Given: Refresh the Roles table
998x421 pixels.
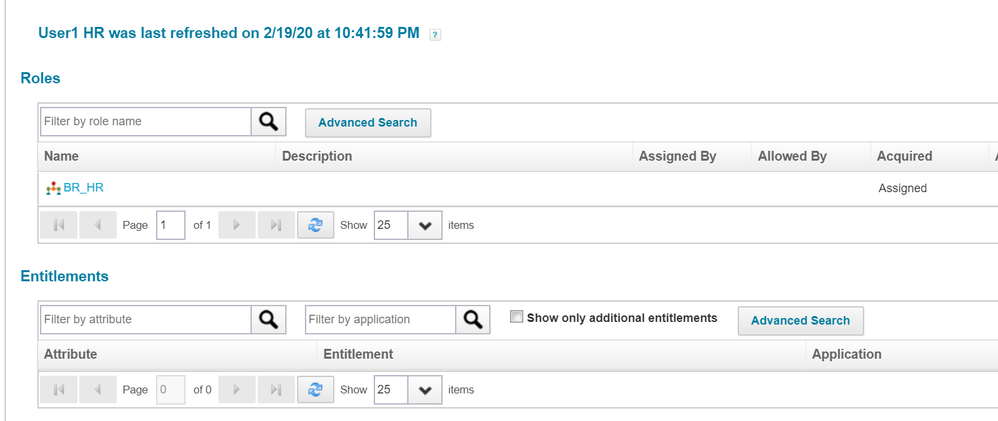Looking at the screenshot, I should tap(316, 225).
